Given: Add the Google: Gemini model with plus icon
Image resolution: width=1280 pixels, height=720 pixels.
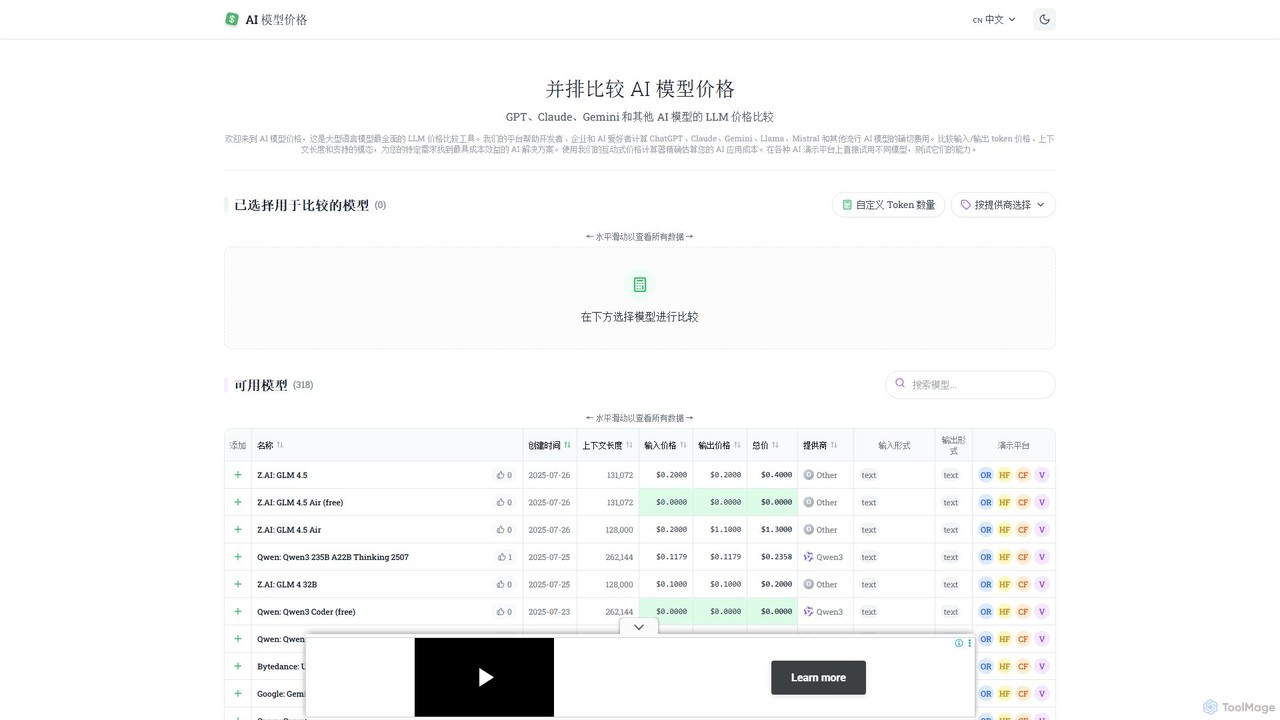Looking at the screenshot, I should point(238,693).
